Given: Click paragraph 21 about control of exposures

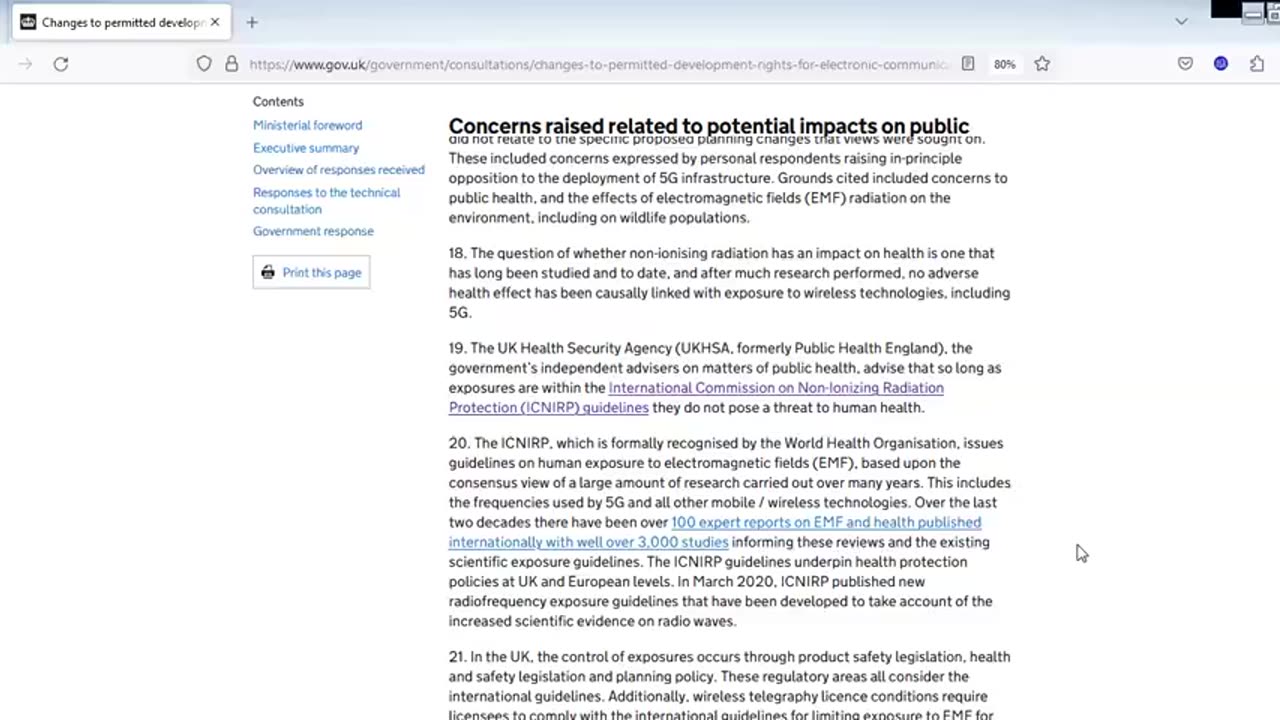Looking at the screenshot, I should [729, 686].
